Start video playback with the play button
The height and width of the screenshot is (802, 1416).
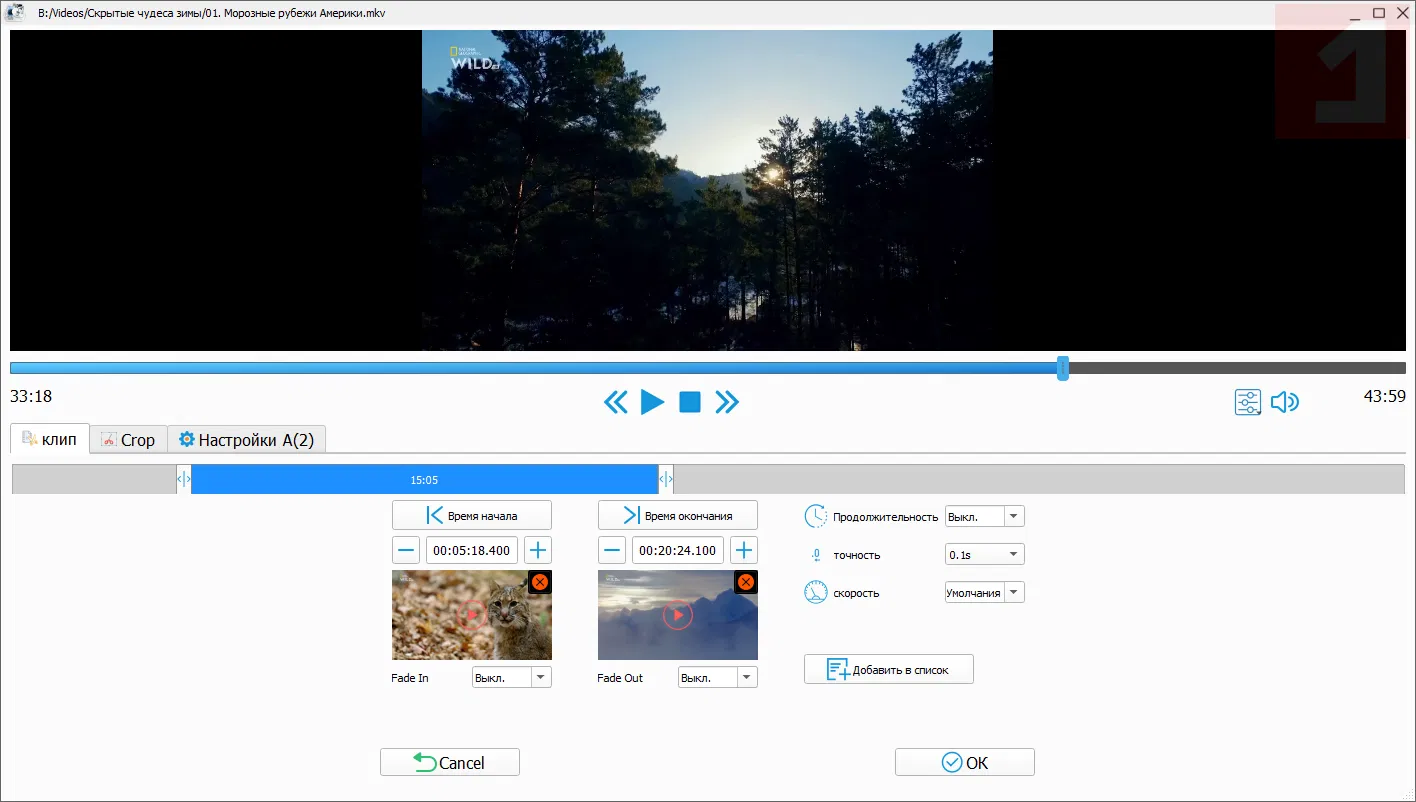click(x=652, y=402)
